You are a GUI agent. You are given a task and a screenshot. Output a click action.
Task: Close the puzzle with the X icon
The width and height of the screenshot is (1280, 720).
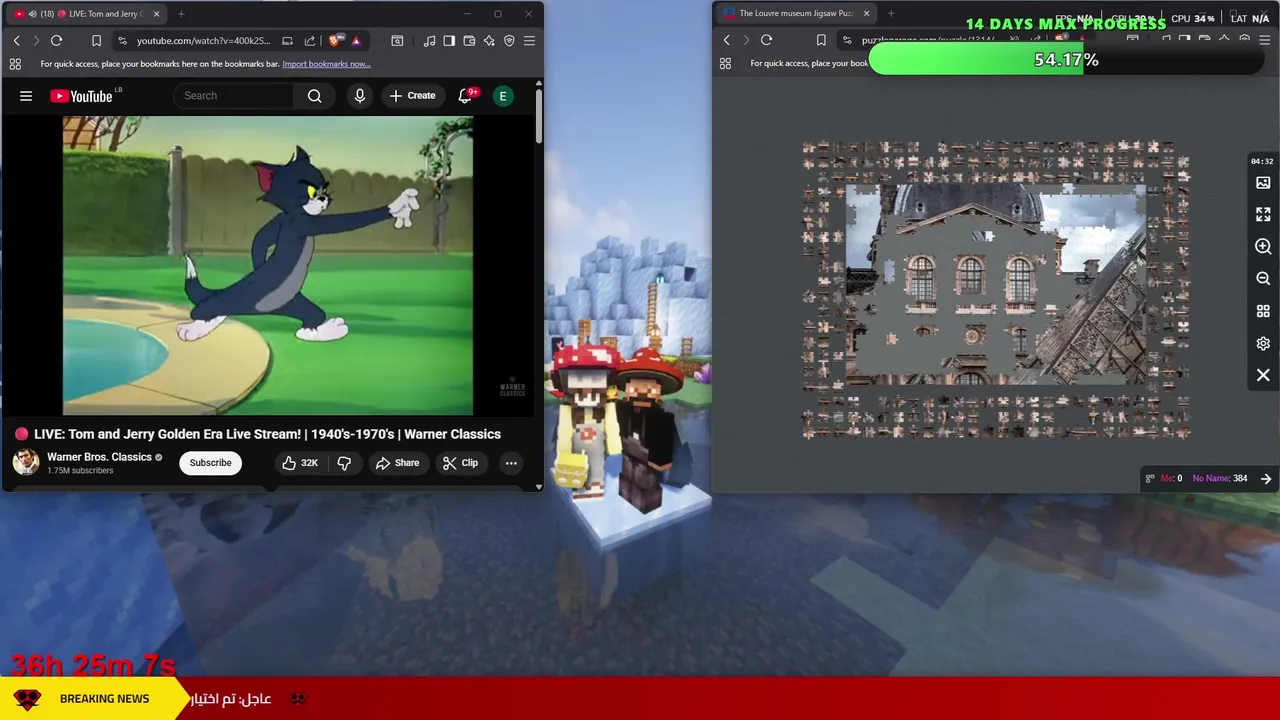1263,375
